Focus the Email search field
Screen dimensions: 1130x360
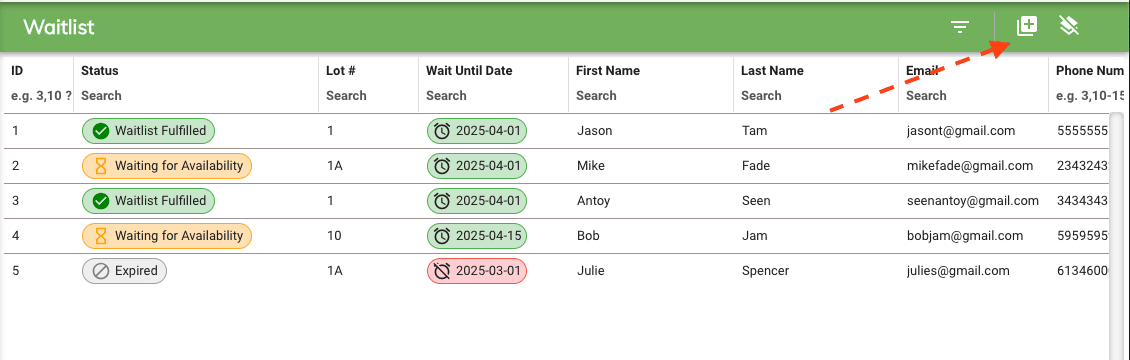(x=974, y=96)
